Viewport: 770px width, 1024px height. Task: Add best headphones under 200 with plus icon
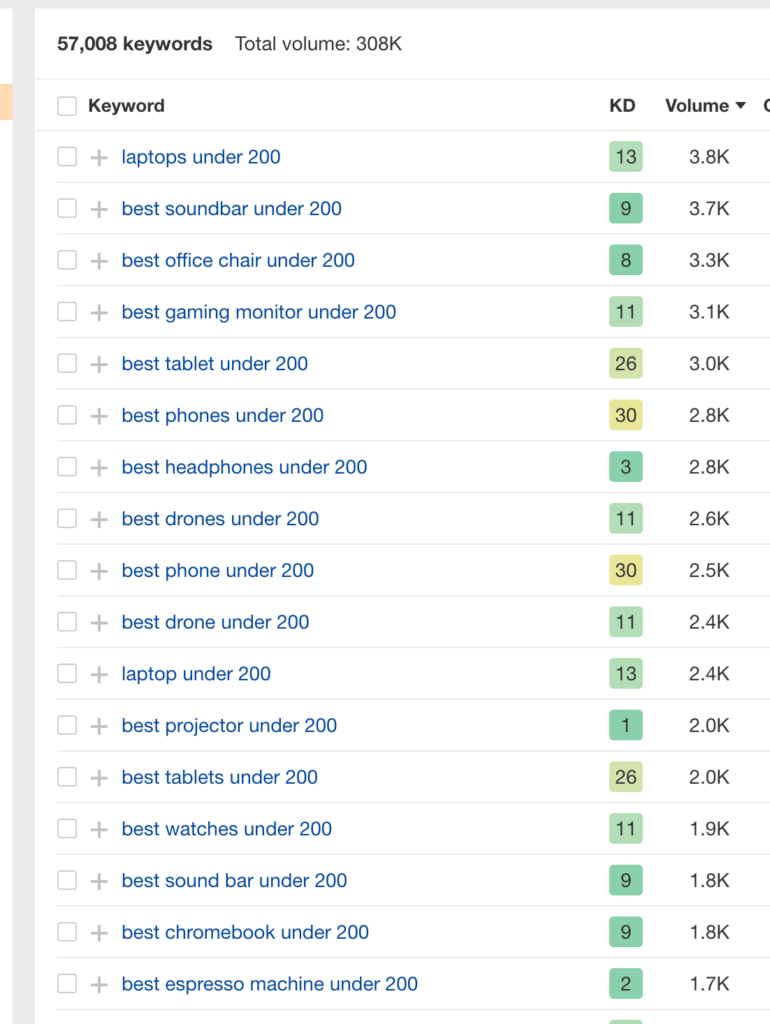click(x=99, y=468)
